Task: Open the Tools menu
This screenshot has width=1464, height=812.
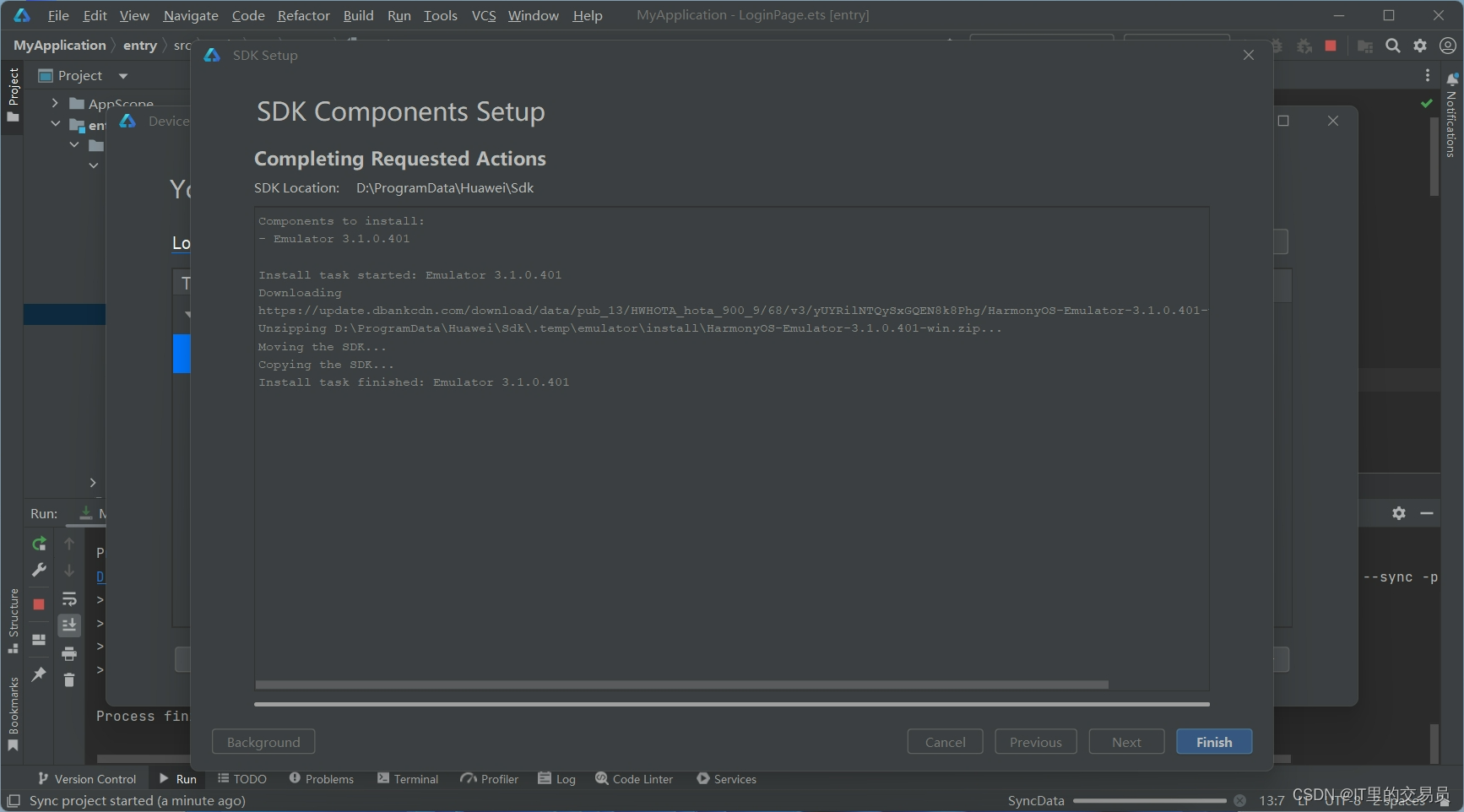Action: (x=440, y=15)
